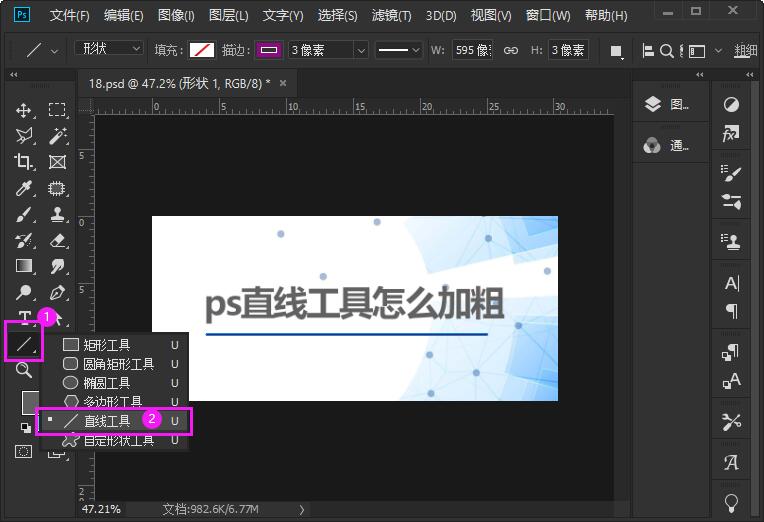This screenshot has width=764, height=522.
Task: Select the Rectangular Marquee tool
Action: (x=57, y=110)
